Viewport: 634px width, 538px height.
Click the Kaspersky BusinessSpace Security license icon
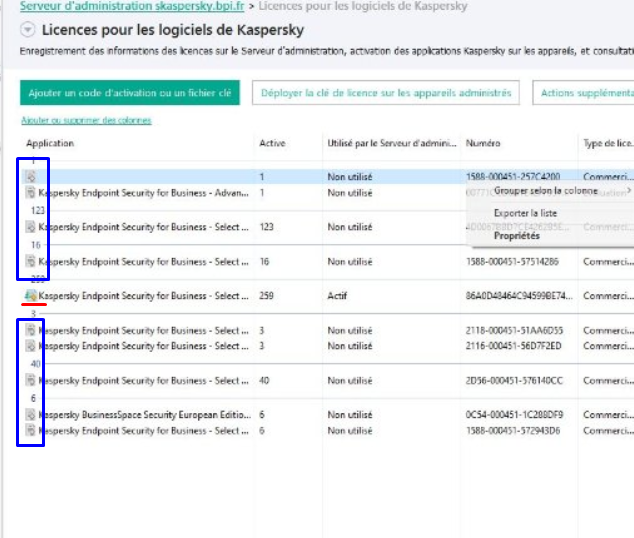(30, 415)
